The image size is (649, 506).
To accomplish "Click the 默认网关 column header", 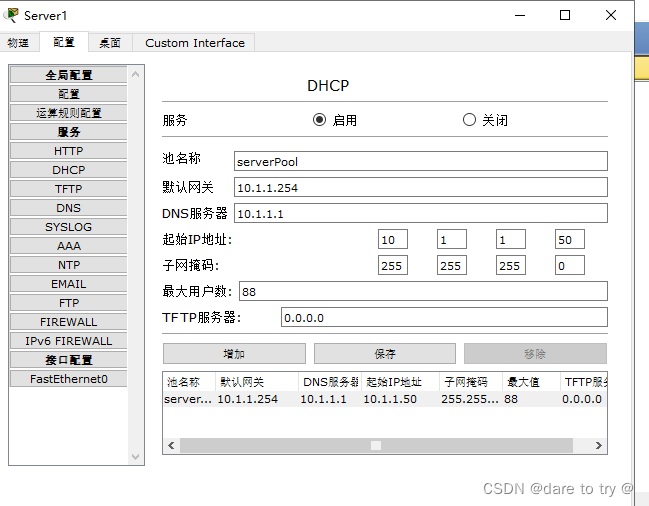I will [x=257, y=382].
